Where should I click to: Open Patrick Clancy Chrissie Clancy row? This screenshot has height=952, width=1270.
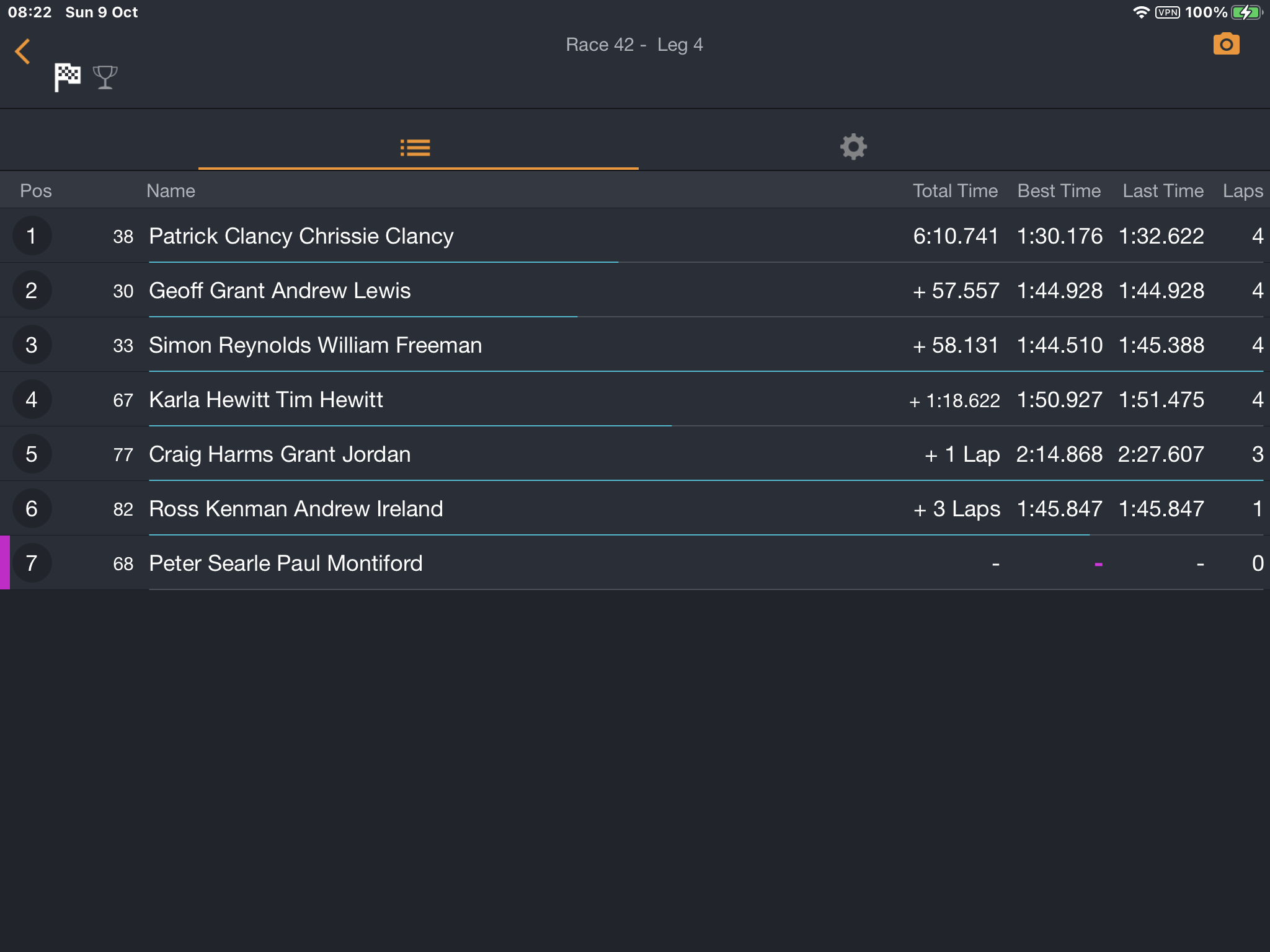pyautogui.click(x=635, y=236)
